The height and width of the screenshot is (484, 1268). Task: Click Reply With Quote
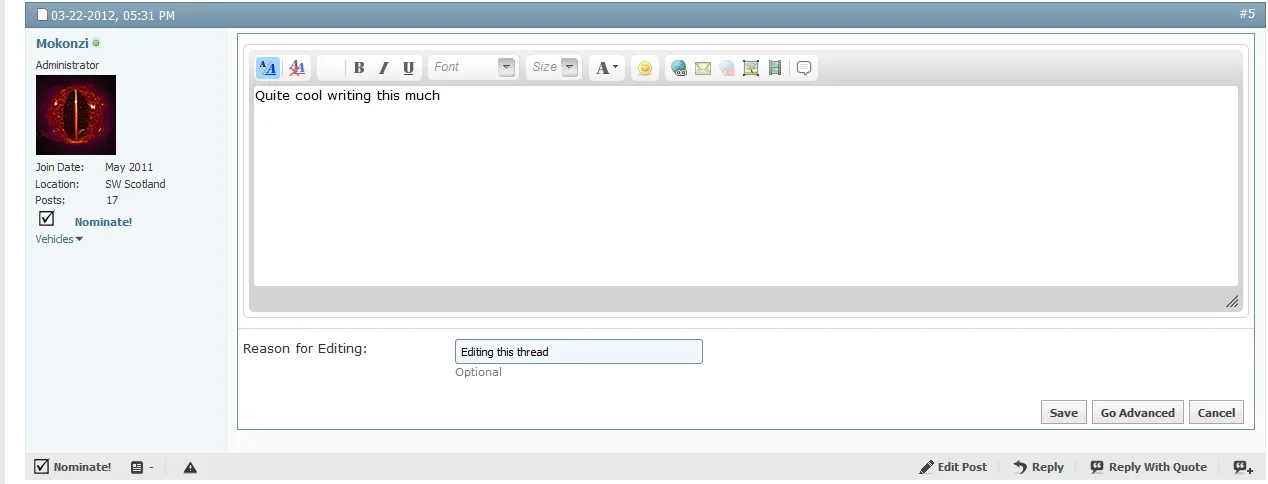tap(1148, 467)
